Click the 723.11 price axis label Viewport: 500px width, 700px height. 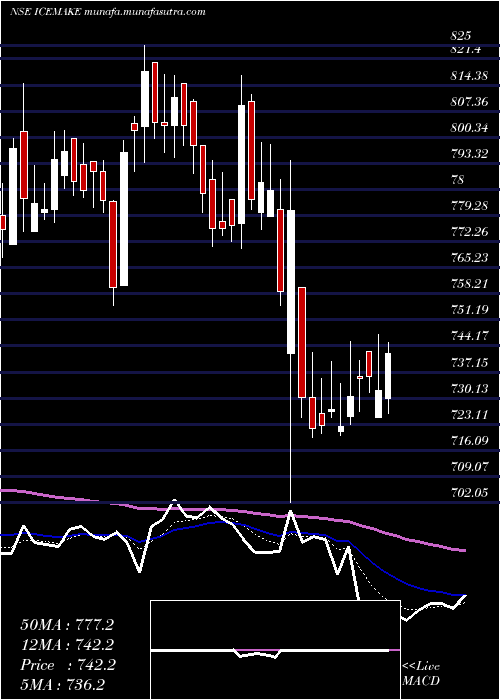[x=469, y=415]
